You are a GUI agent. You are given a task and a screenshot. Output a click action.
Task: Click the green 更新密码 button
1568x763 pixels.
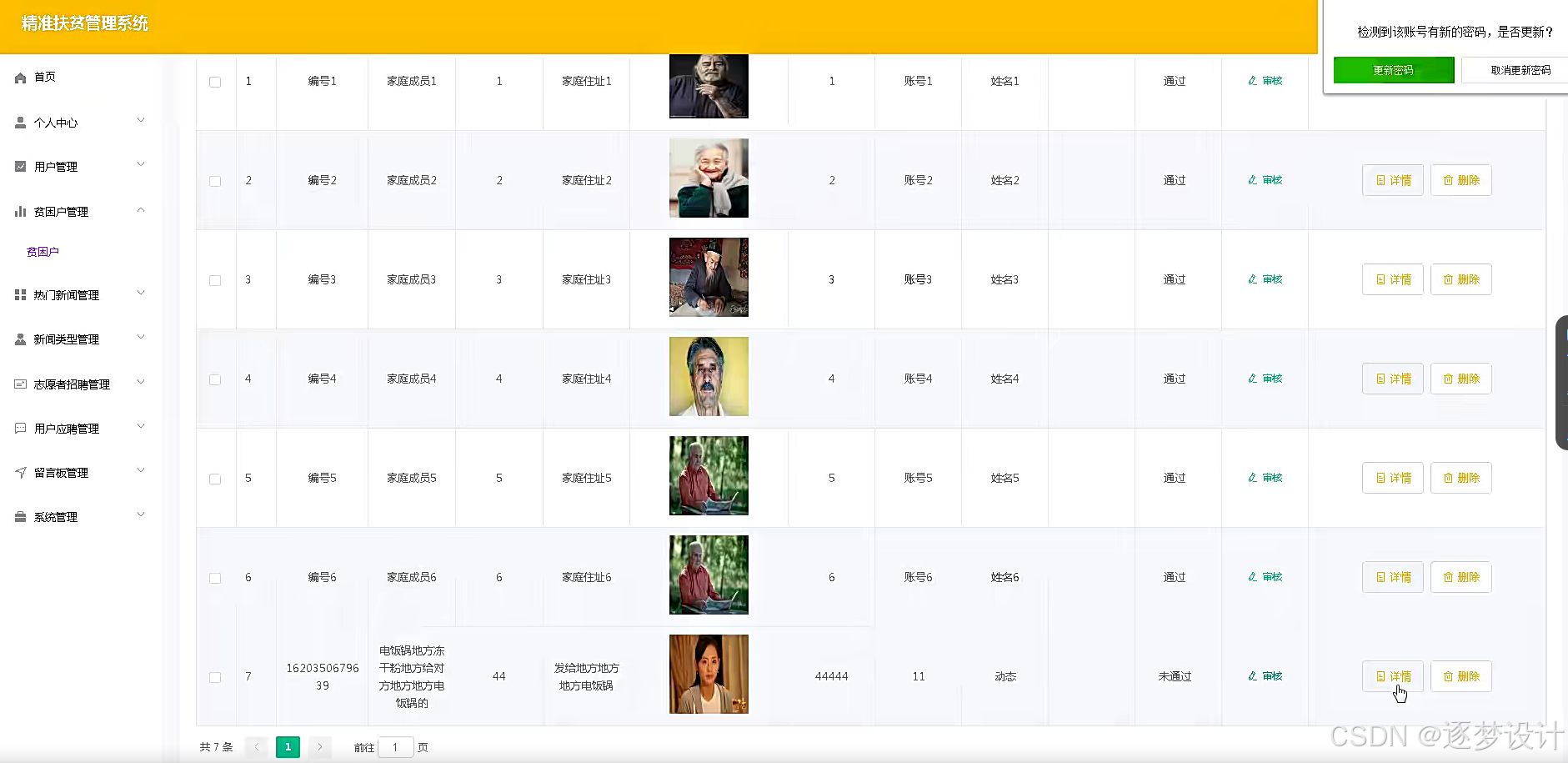1394,70
